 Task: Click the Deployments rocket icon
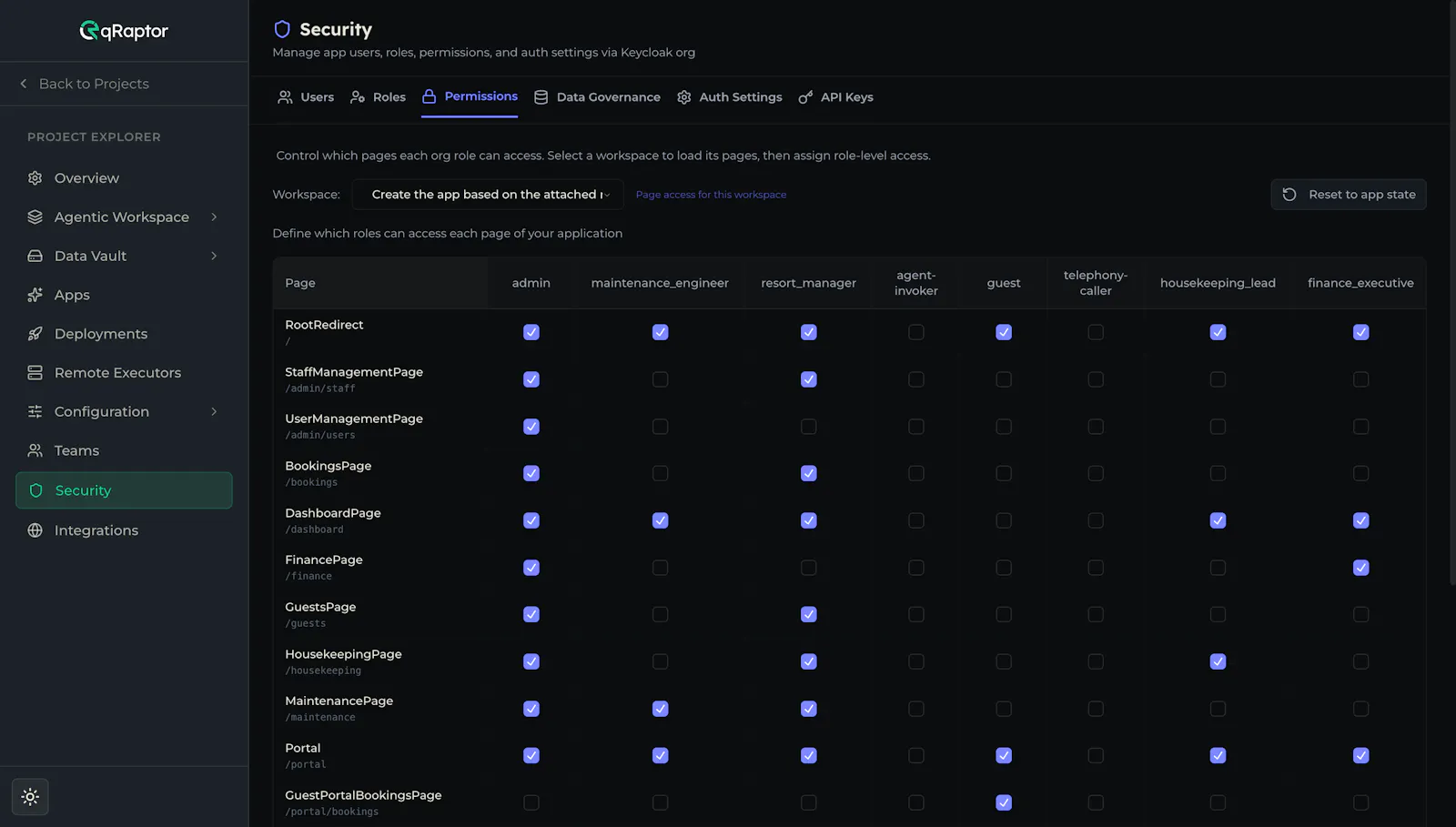pyautogui.click(x=35, y=334)
